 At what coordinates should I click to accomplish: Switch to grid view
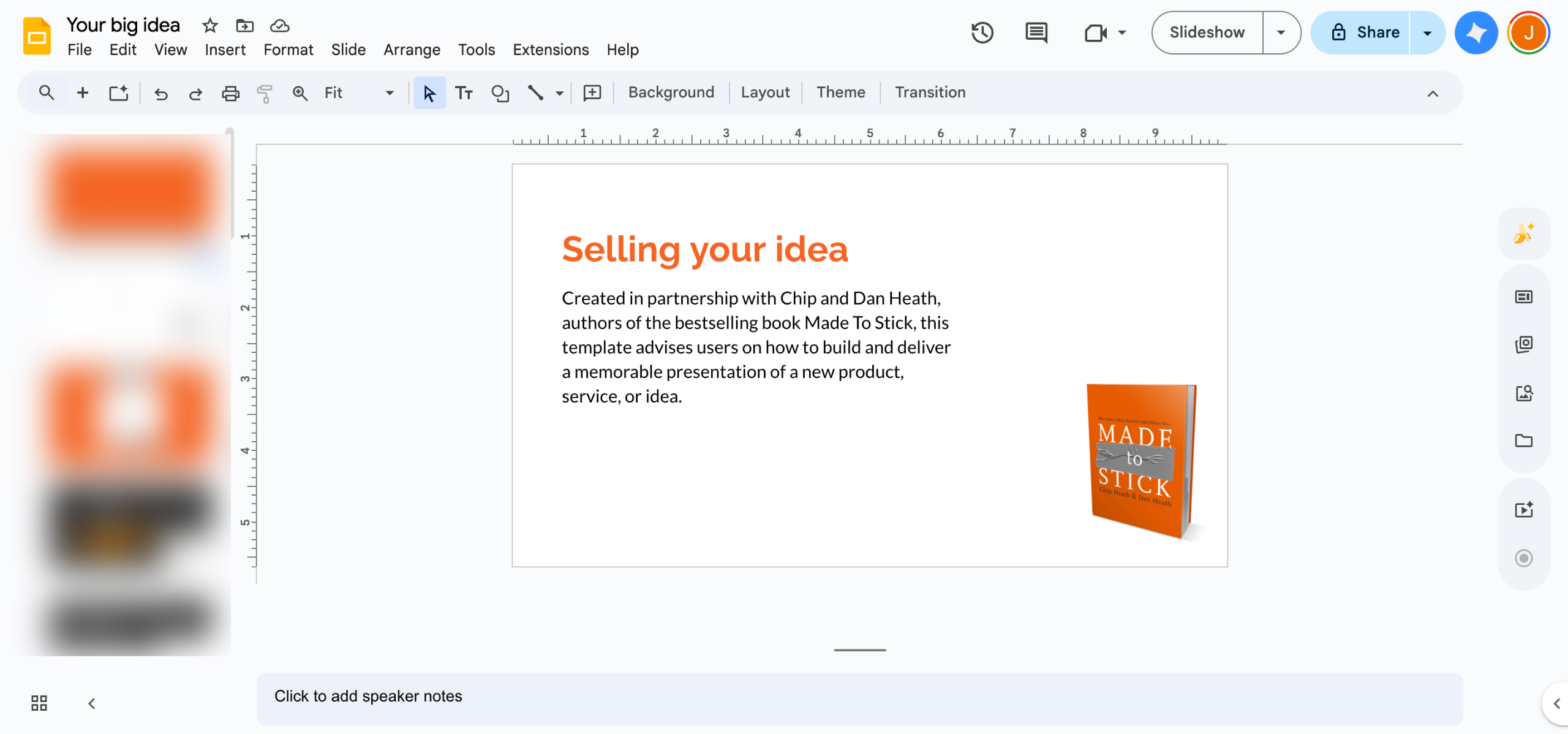pos(39,703)
